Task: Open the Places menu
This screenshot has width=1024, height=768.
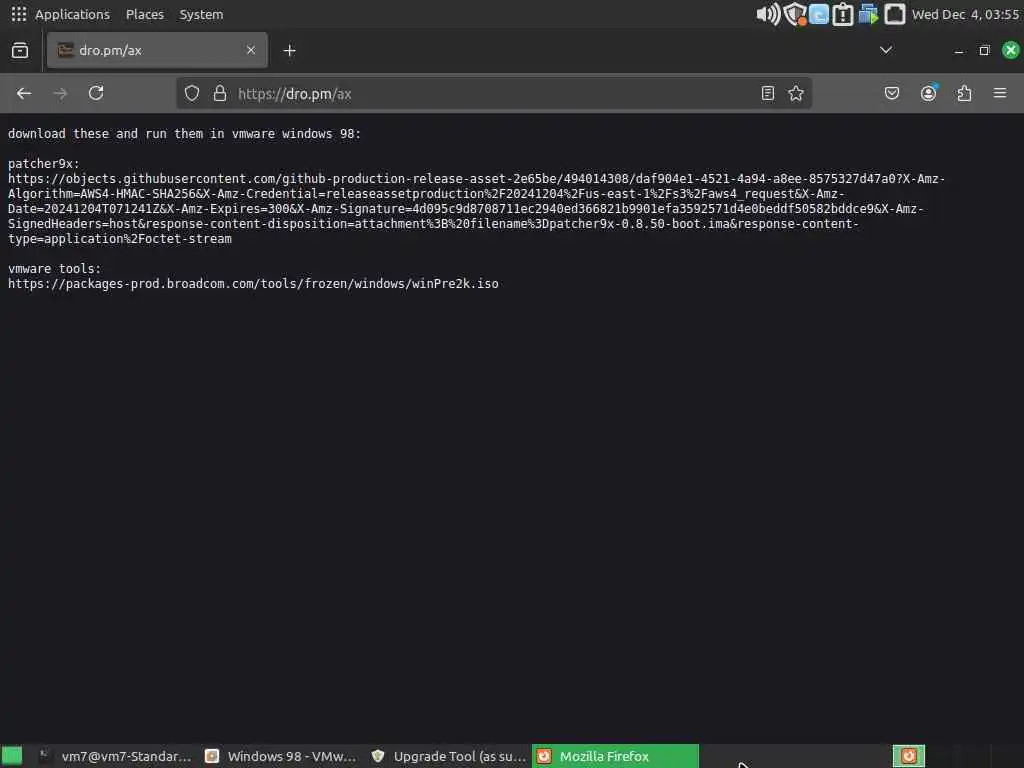Action: tap(144, 14)
